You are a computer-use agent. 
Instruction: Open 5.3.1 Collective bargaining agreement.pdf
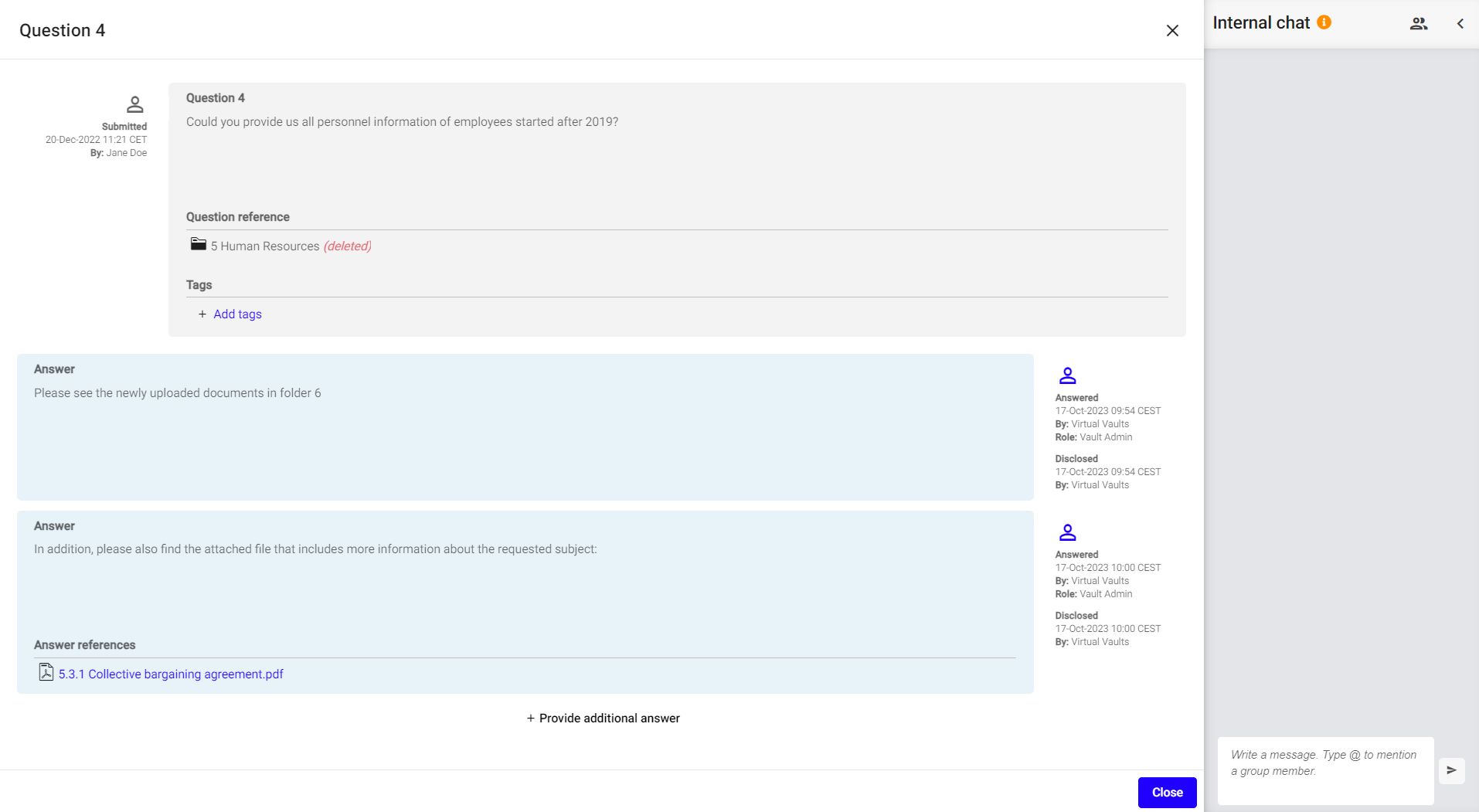[171, 674]
